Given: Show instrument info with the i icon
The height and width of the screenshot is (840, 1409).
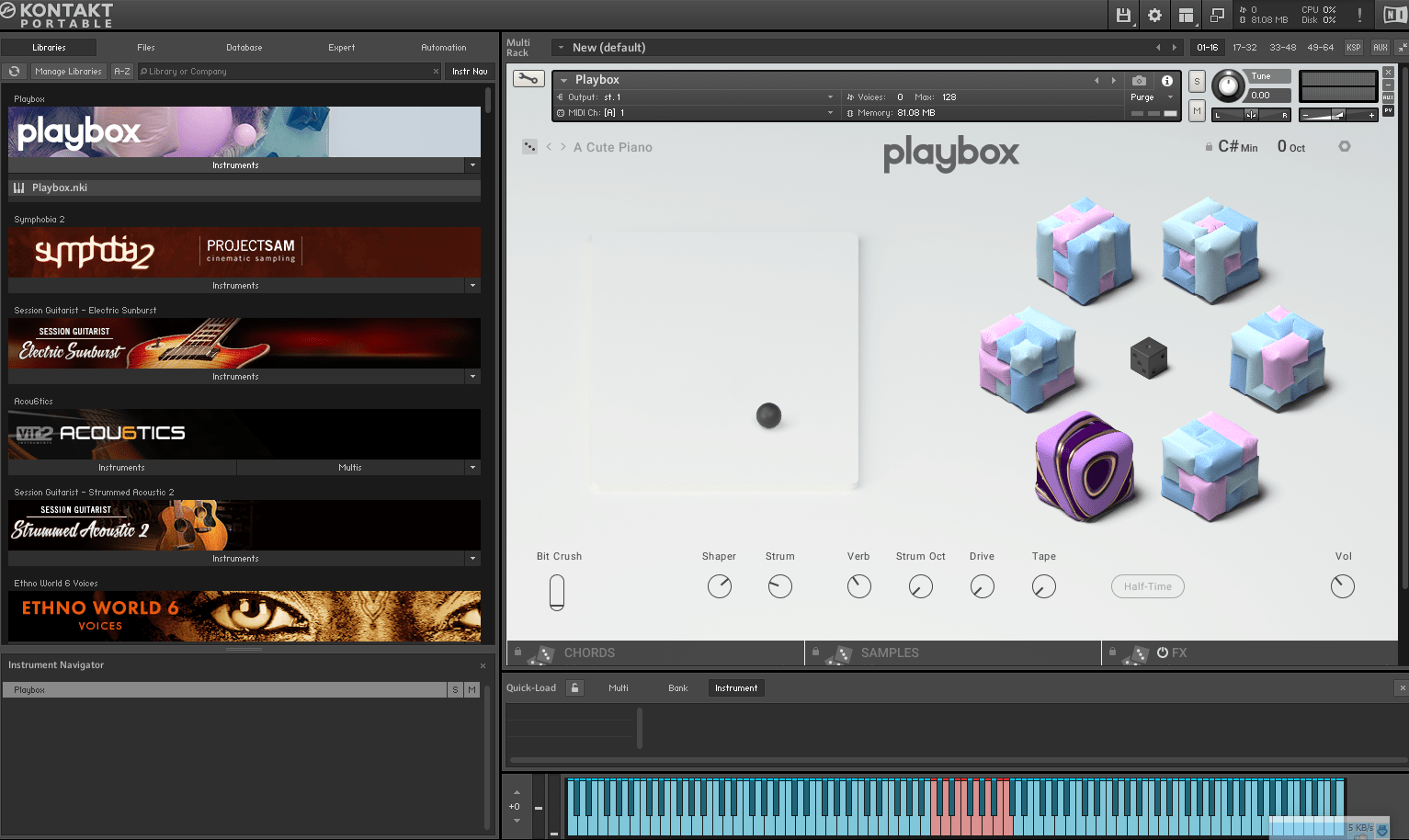Looking at the screenshot, I should [x=1167, y=80].
